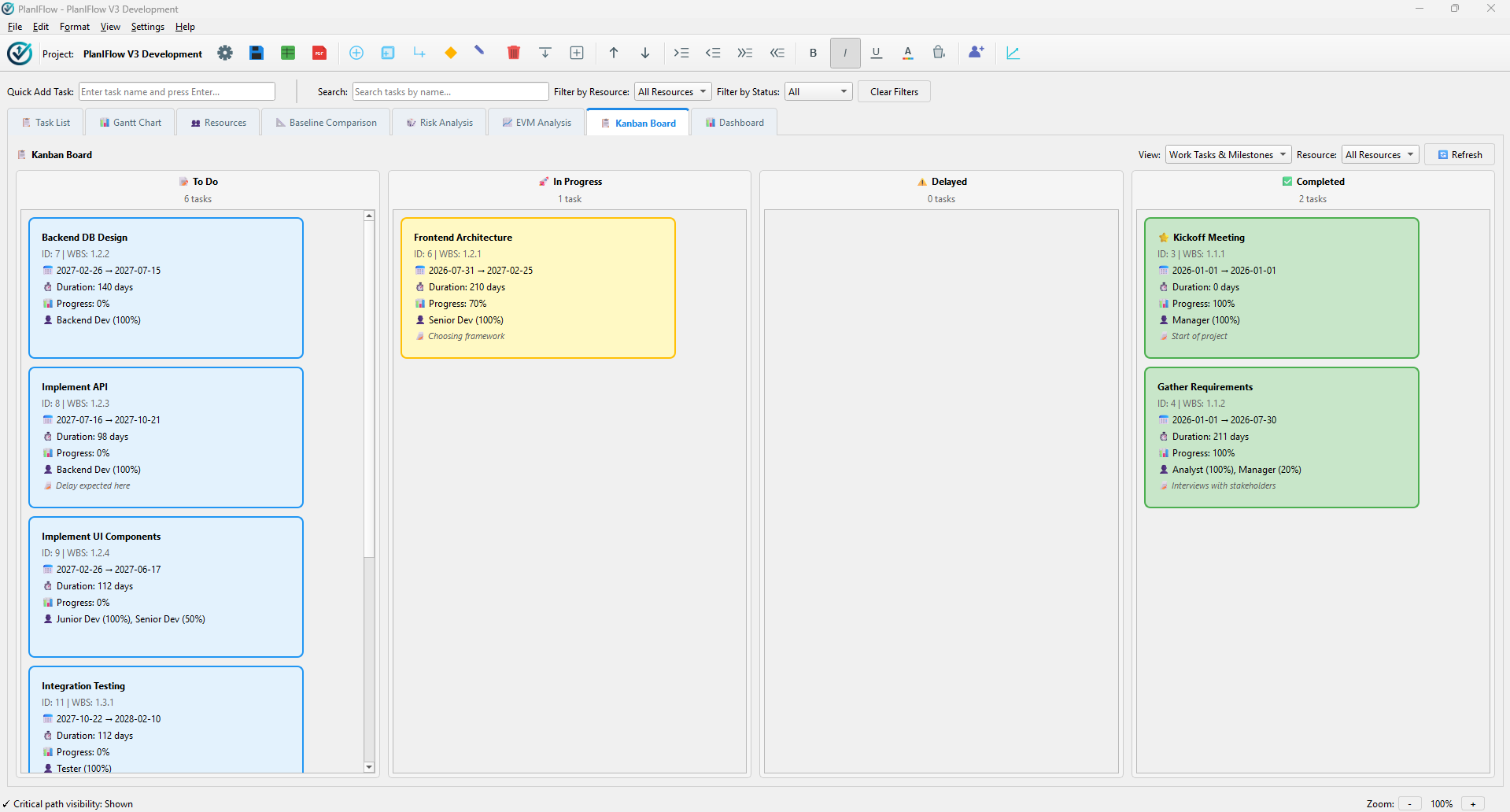Click the paint bucket background color icon
The width and height of the screenshot is (1510, 812).
pos(939,53)
